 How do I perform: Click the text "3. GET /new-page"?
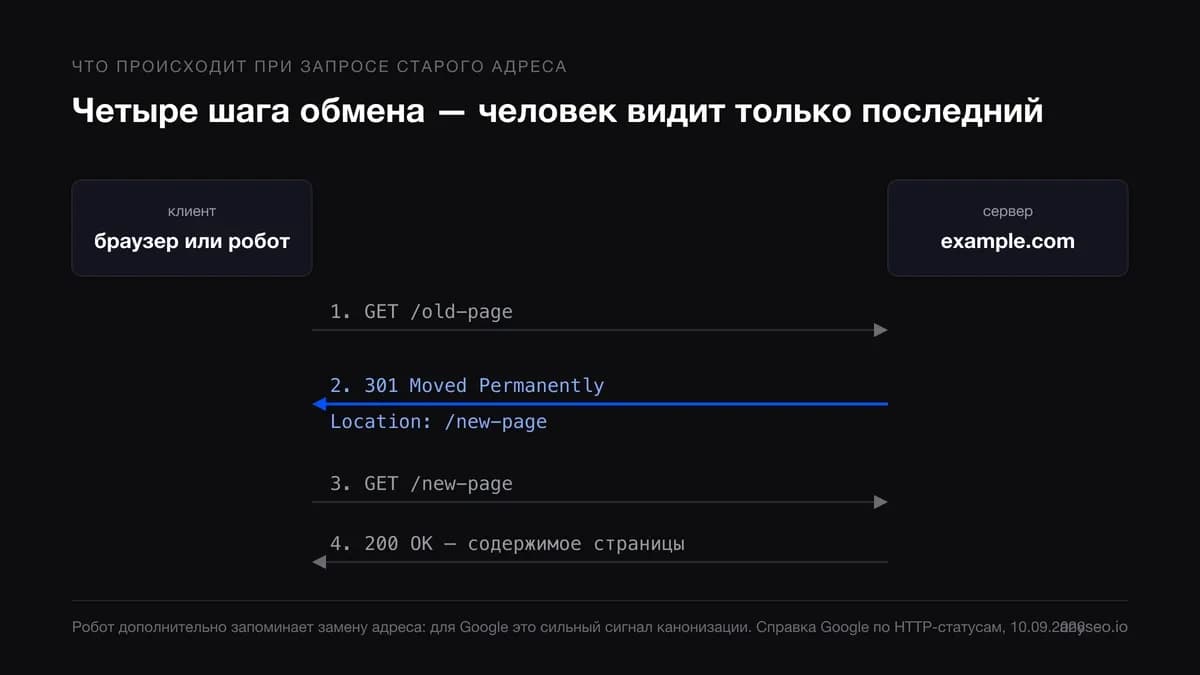421,483
